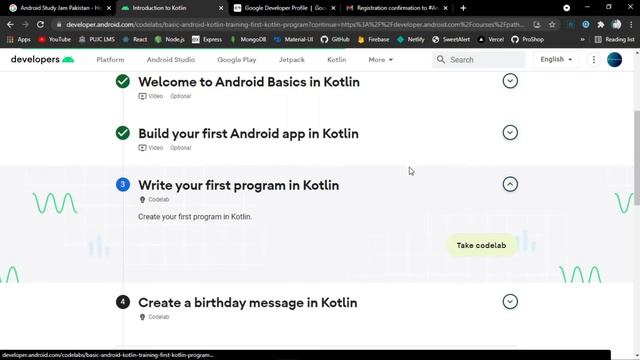This screenshot has width=640, height=360.
Task: Open the Platform nav item
Action: coord(110,60)
